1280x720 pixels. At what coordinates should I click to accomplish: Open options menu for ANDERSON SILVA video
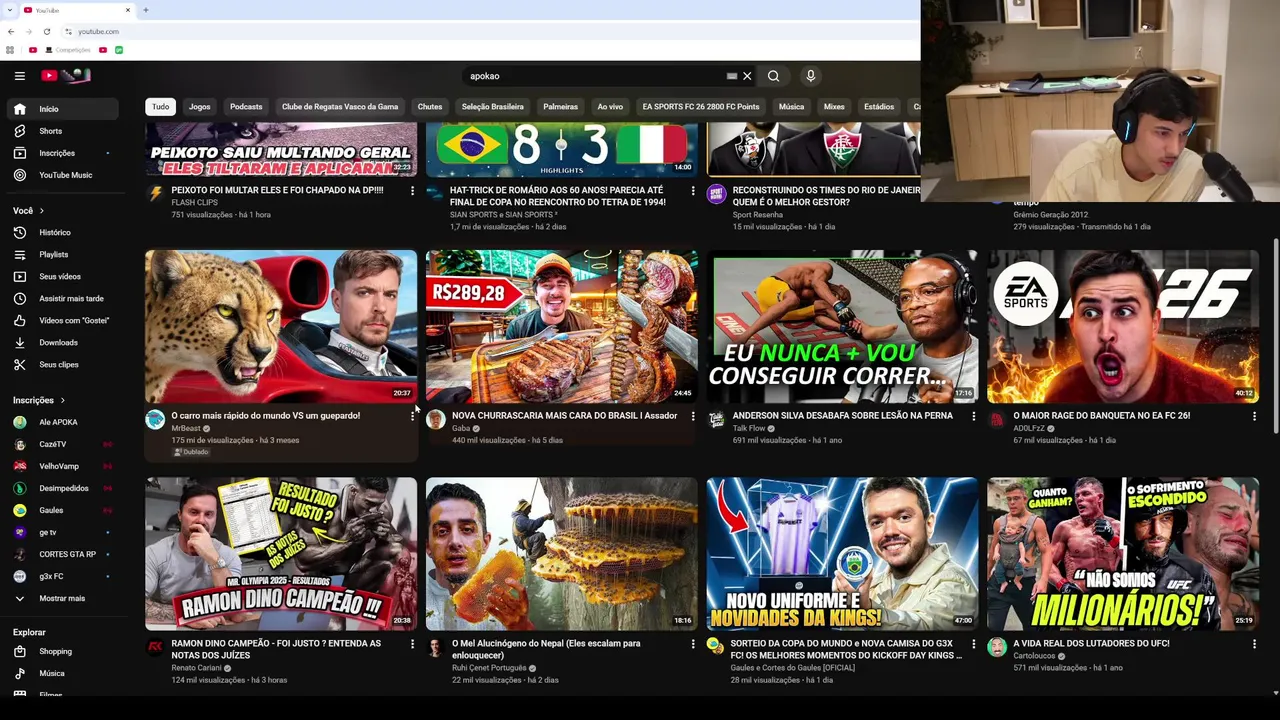click(974, 416)
